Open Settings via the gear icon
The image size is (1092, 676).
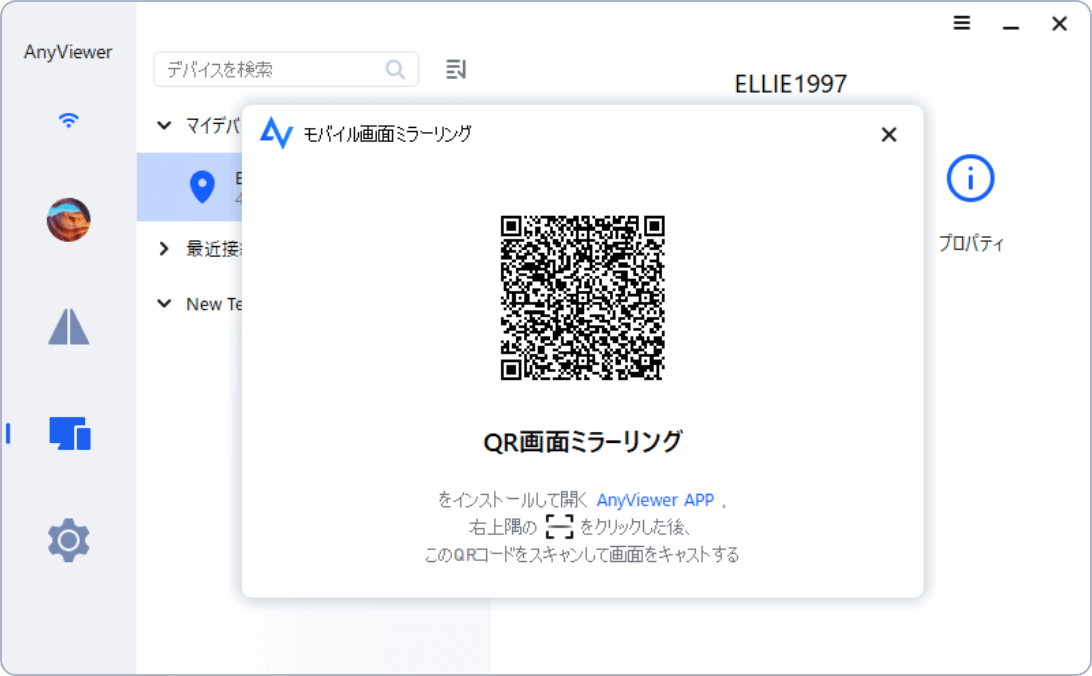[68, 540]
